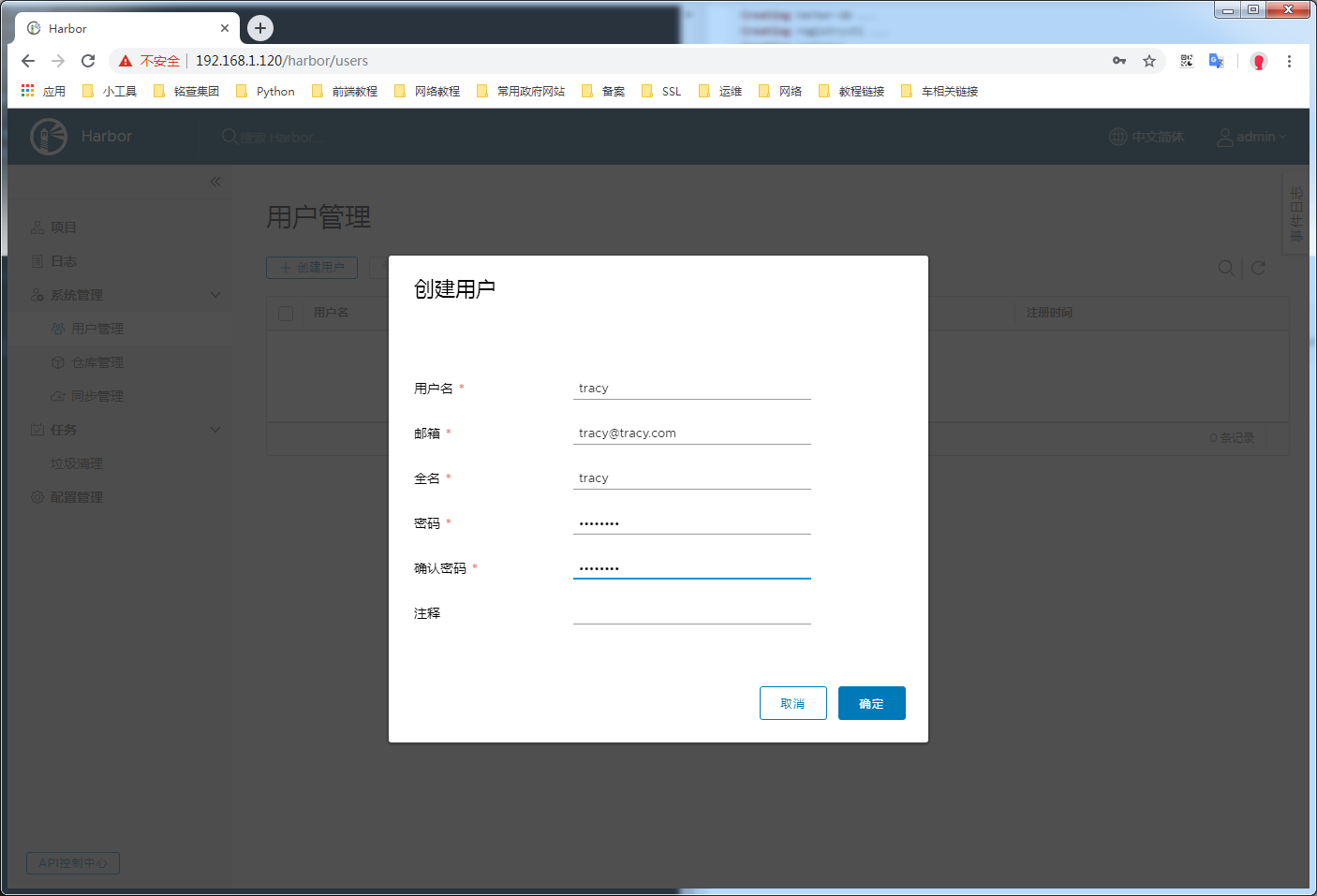Collapse the 系统管理 section chevron

coord(215,295)
